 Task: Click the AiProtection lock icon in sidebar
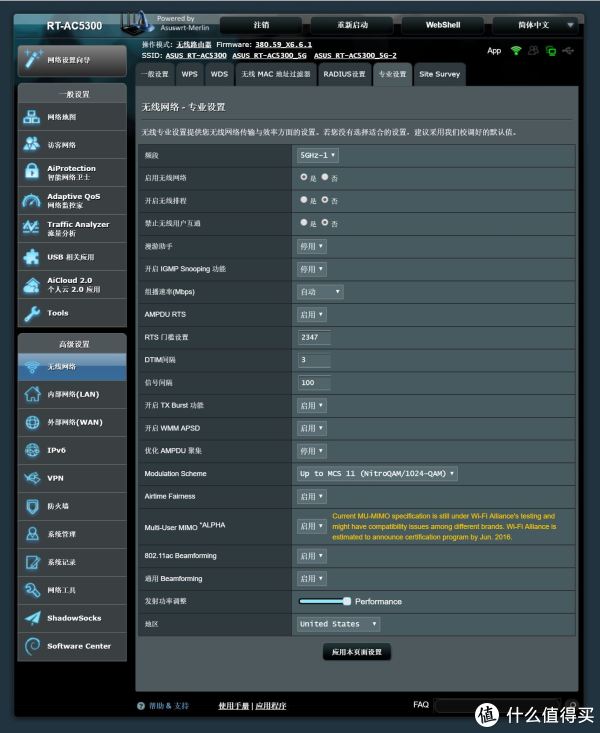click(31, 172)
